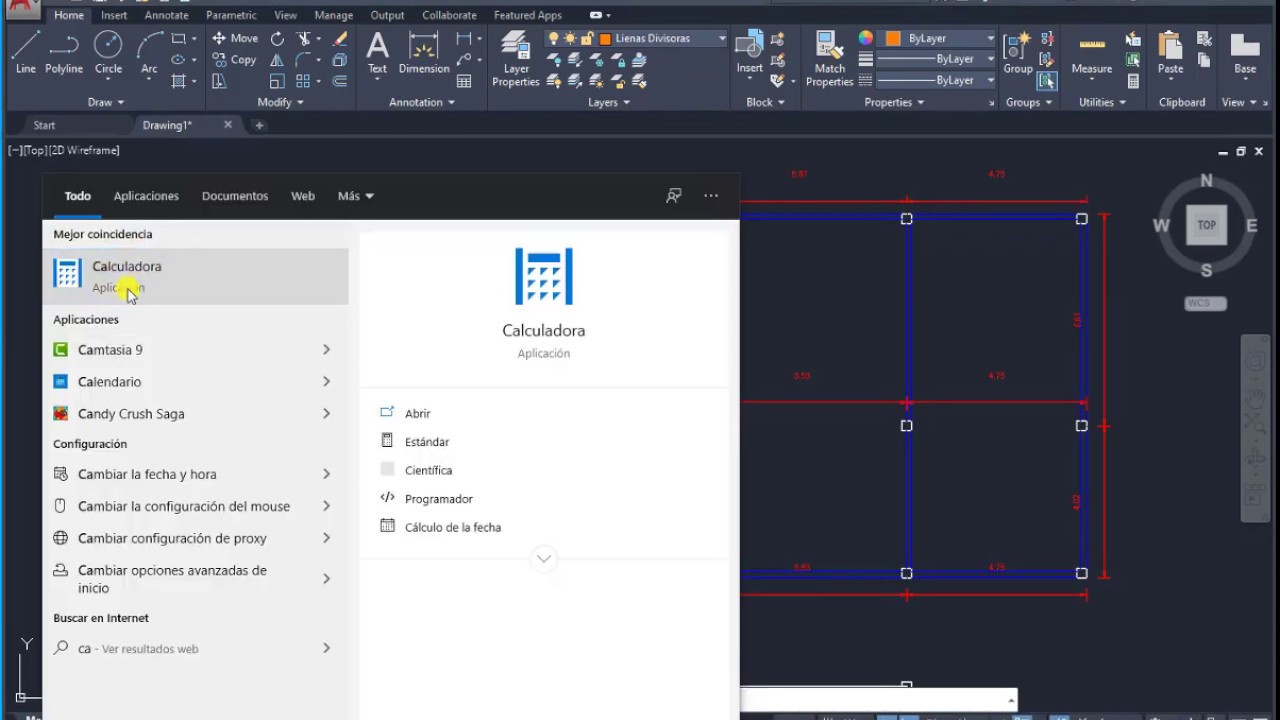Toggle Group Selection on/off icon
This screenshot has width=1280, height=720.
pos(1047,82)
